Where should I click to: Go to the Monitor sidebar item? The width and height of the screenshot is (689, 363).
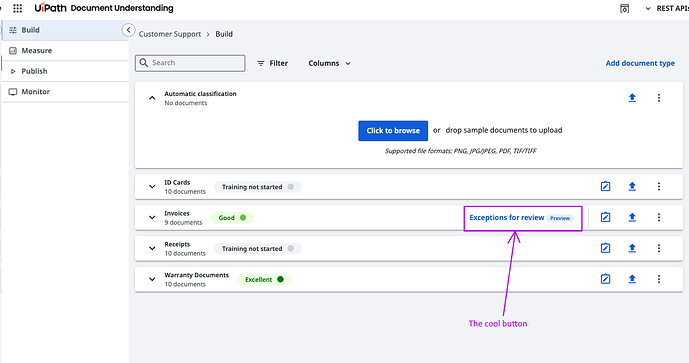click(65, 91)
